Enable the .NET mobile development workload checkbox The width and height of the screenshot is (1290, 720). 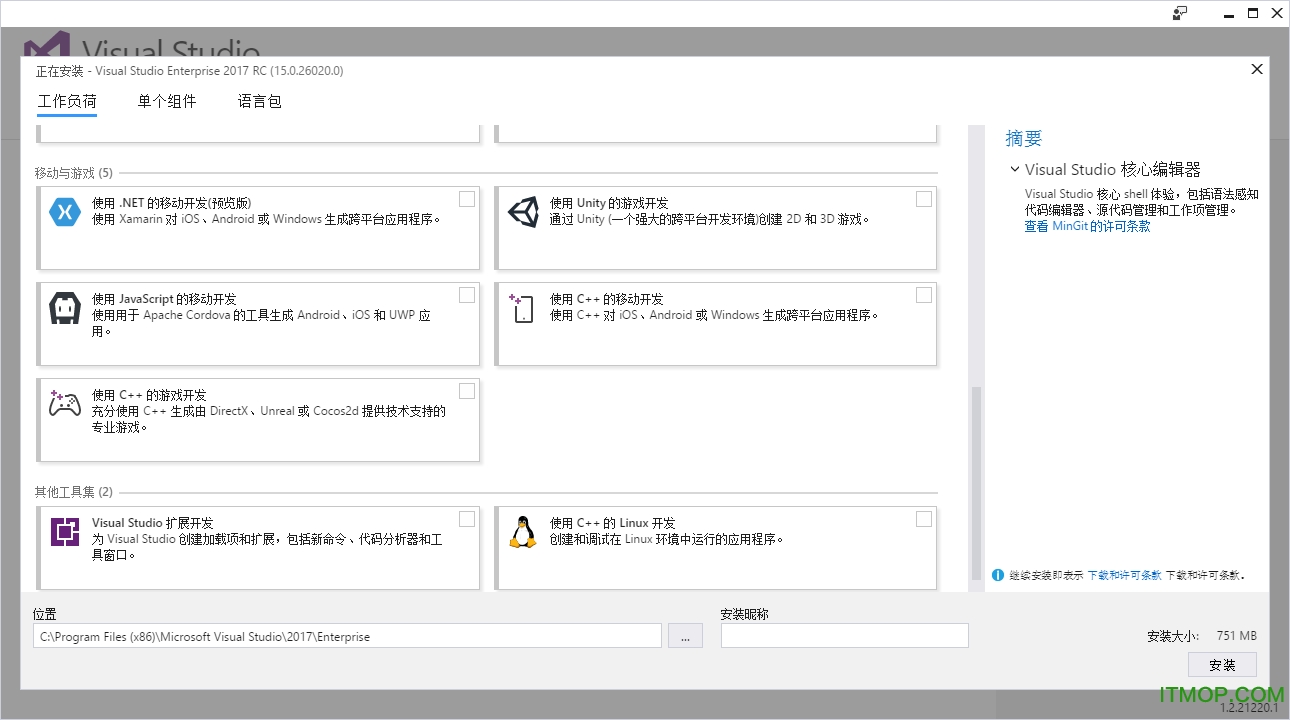[467, 199]
